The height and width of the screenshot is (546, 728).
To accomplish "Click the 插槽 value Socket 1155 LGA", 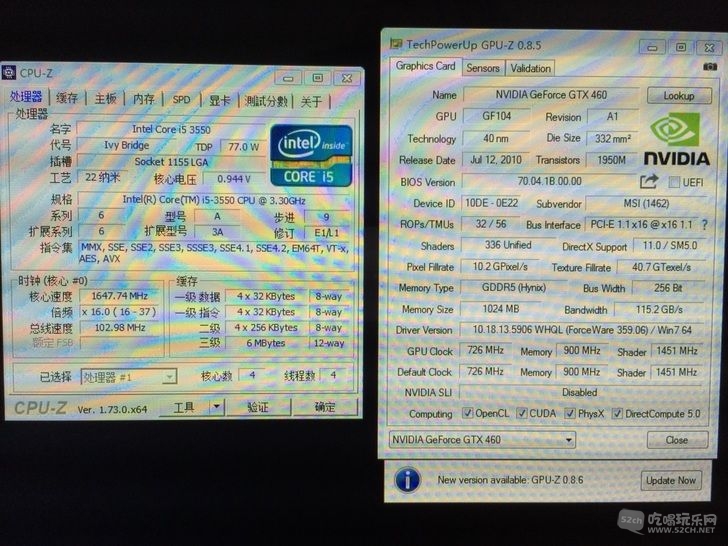I will click(171, 162).
